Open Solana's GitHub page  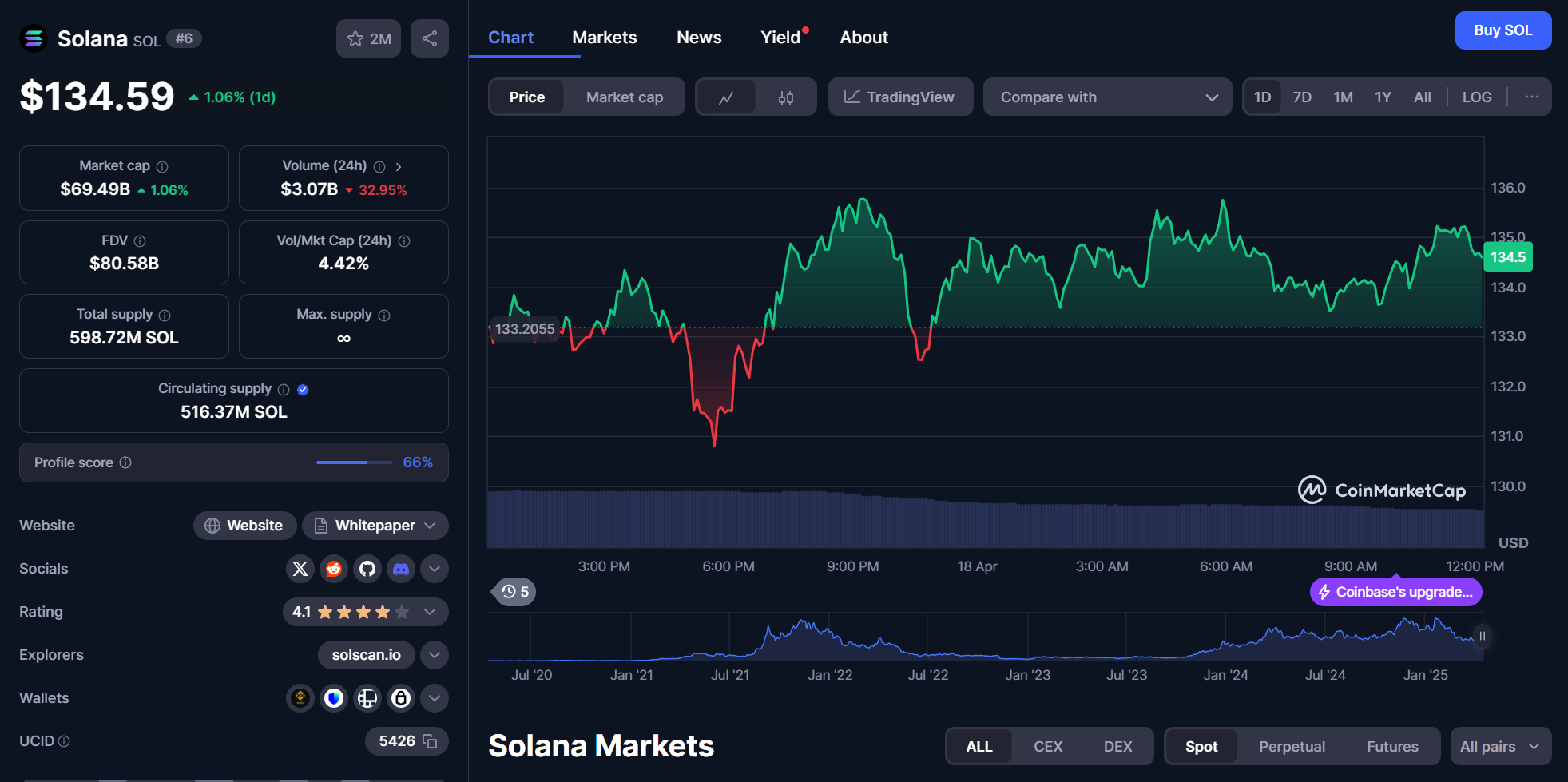coord(367,568)
